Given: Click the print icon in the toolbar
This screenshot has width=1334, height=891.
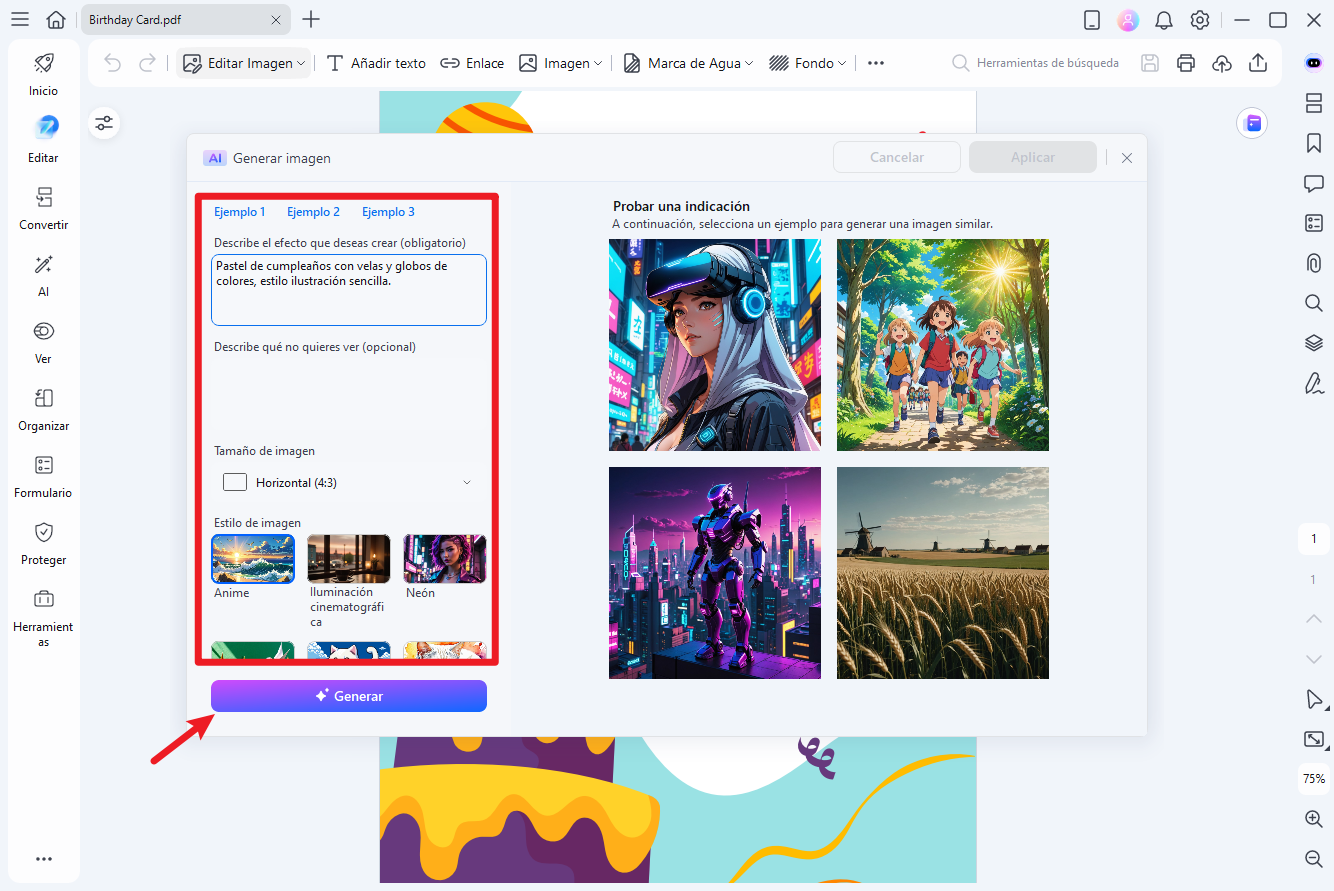Looking at the screenshot, I should [1186, 62].
